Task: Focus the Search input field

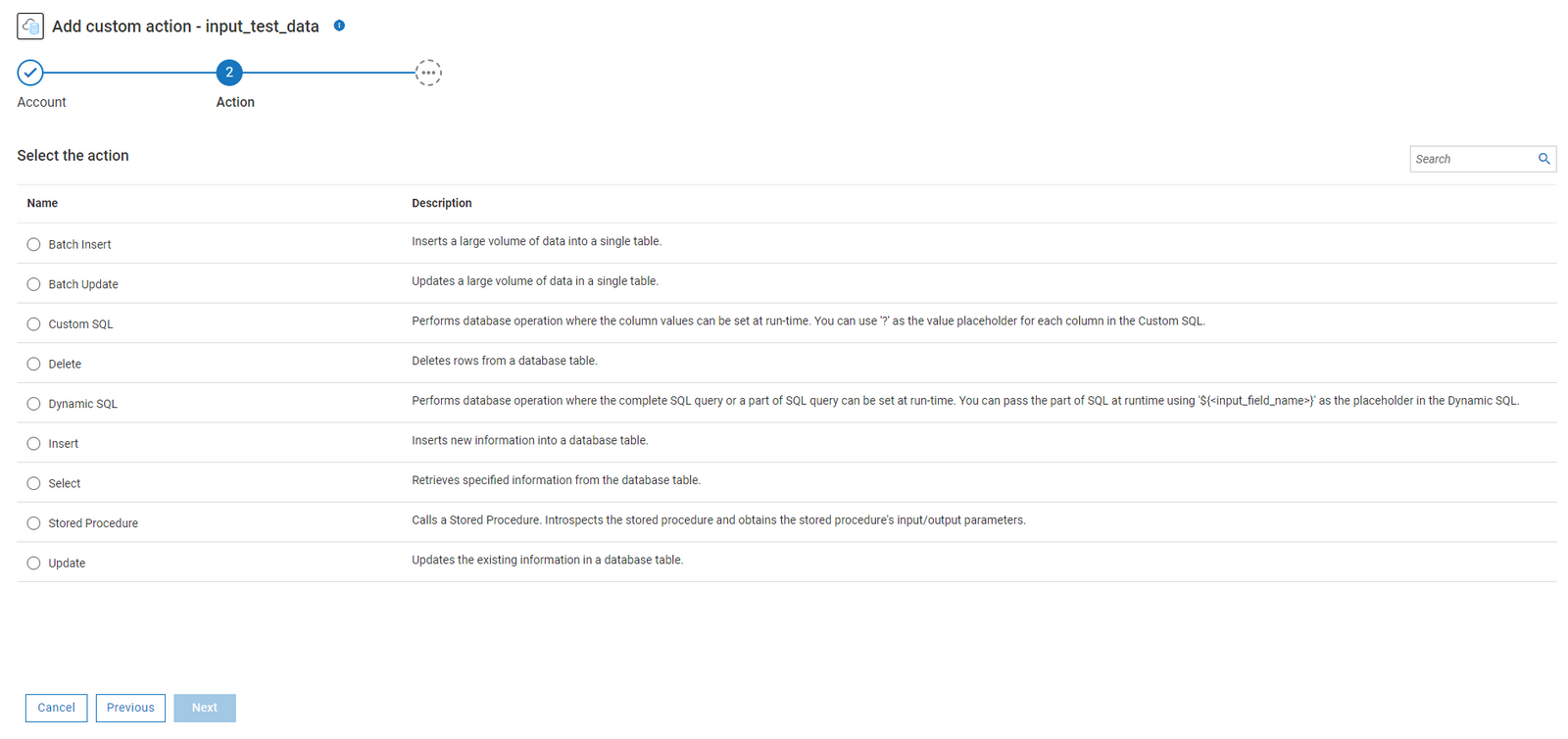Action: [x=1471, y=159]
